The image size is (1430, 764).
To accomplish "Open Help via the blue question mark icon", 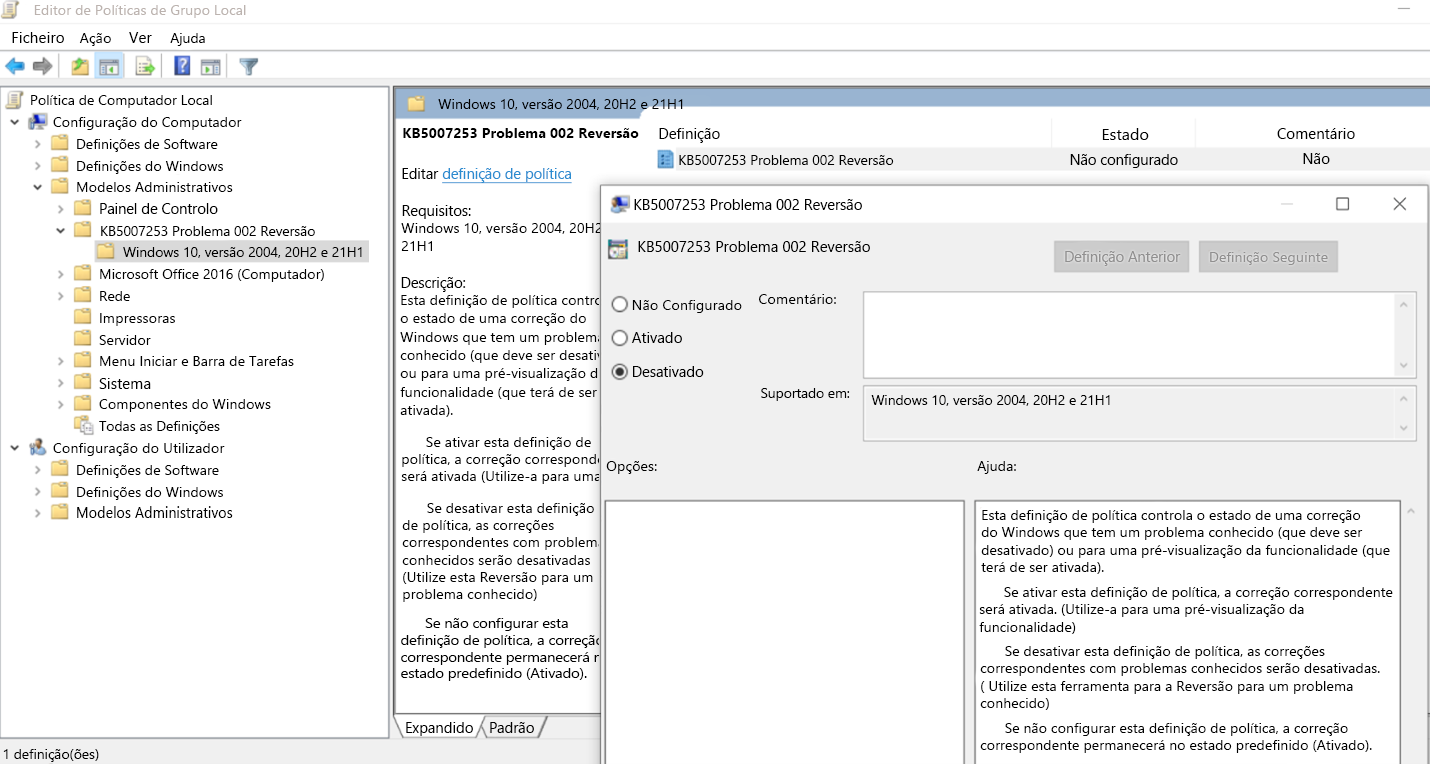I will coord(183,67).
